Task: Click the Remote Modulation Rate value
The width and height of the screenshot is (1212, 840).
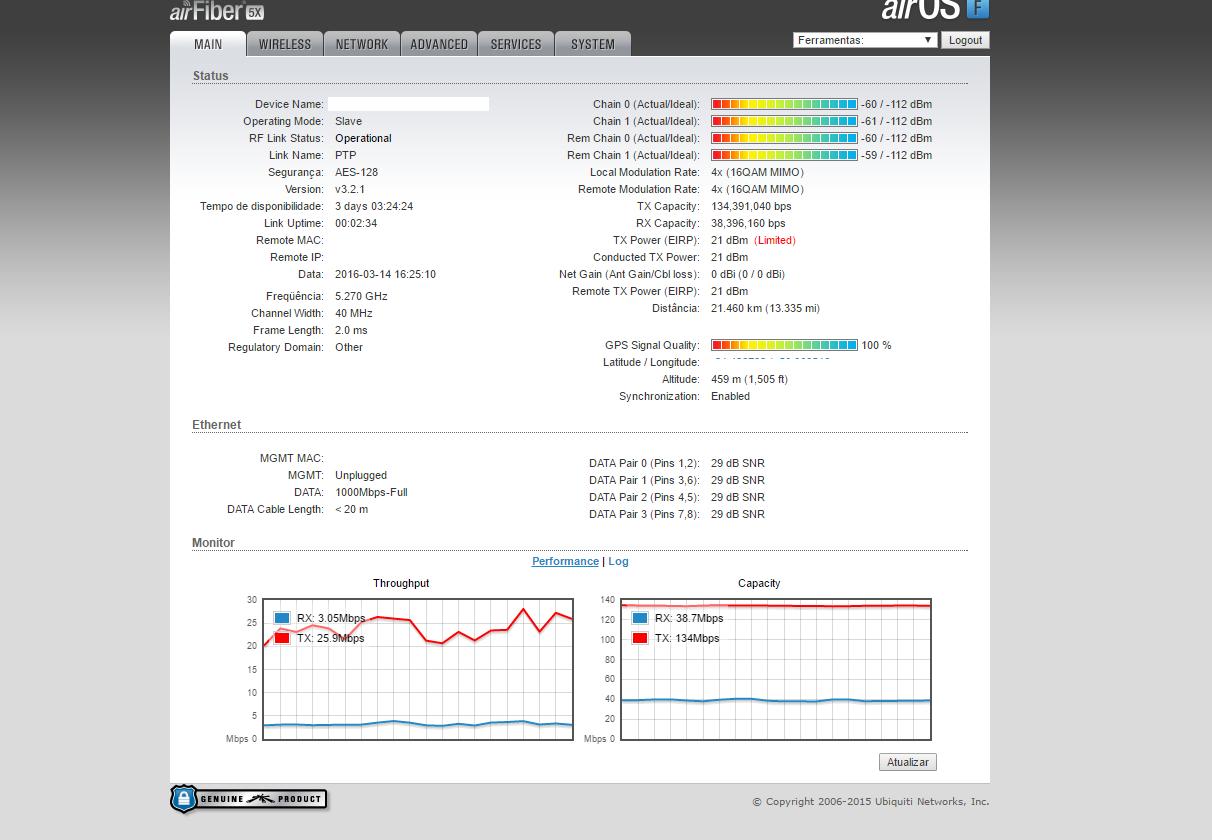Action: pyautogui.click(x=757, y=189)
